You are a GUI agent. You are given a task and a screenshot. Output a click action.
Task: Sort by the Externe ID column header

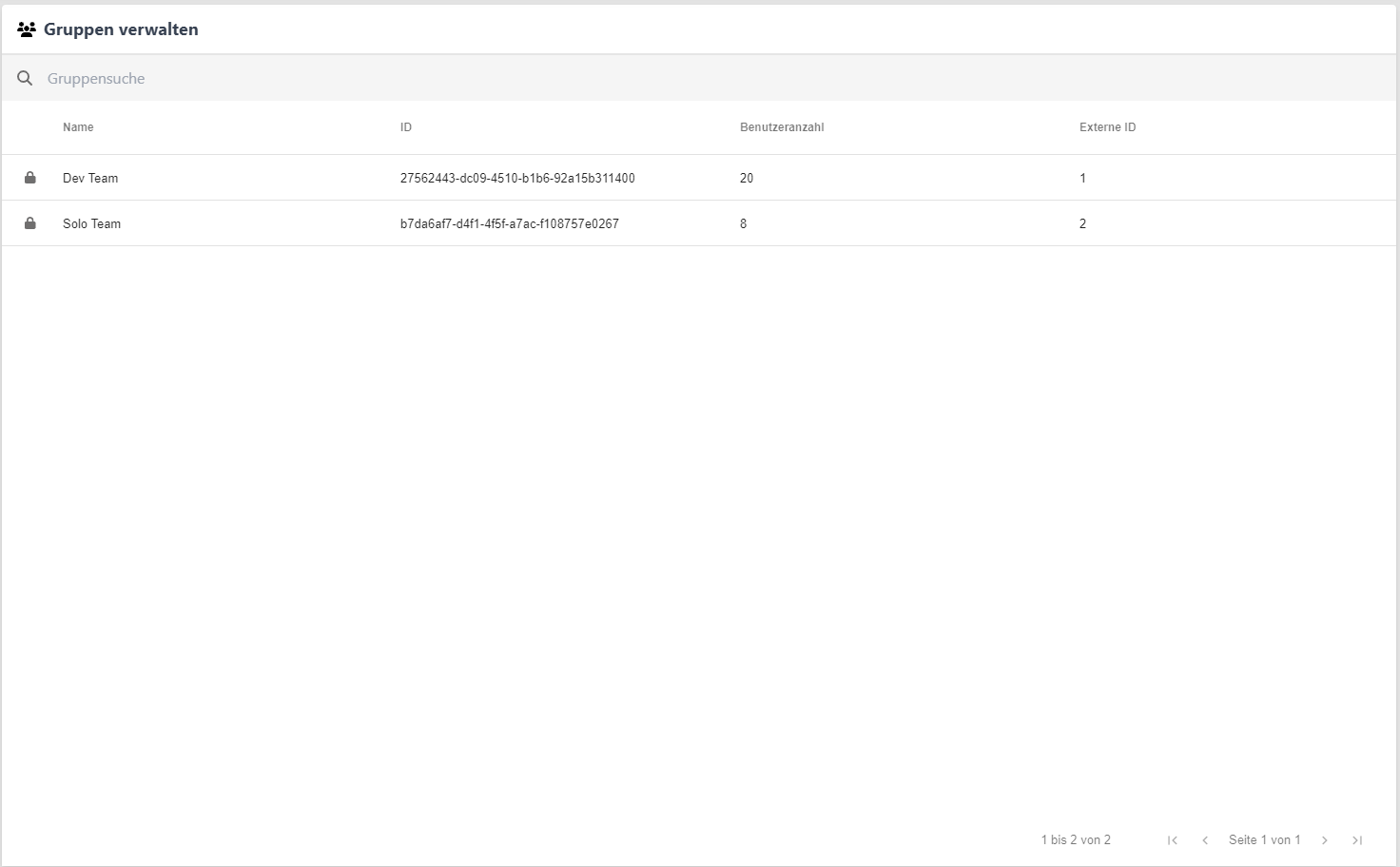tap(1107, 127)
